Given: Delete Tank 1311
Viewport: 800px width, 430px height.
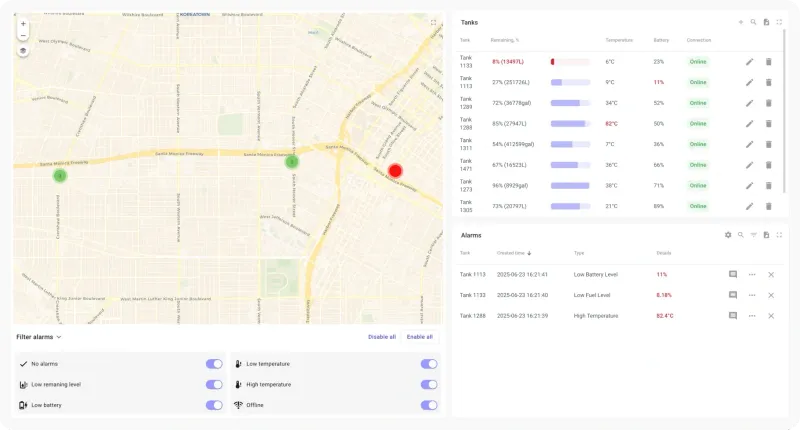Looking at the screenshot, I should pyautogui.click(x=768, y=144).
